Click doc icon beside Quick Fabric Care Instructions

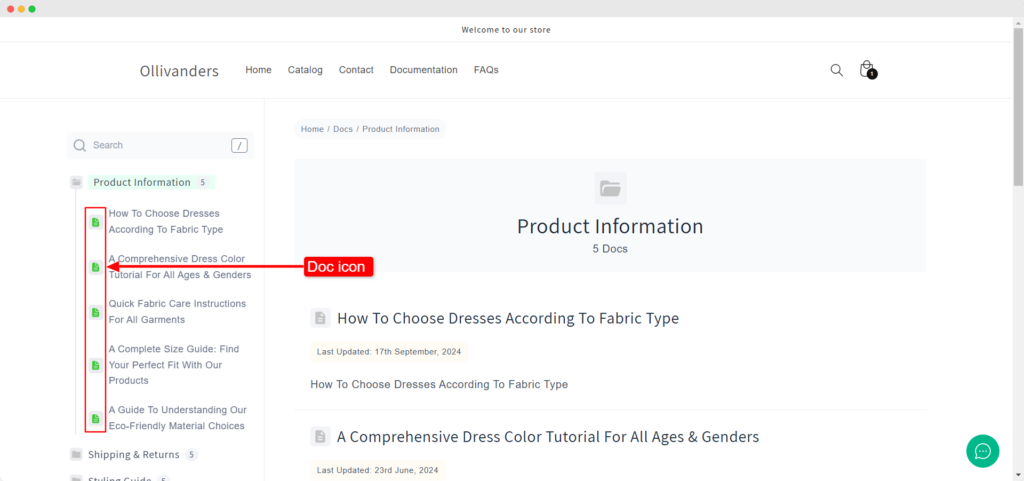pyautogui.click(x=96, y=312)
